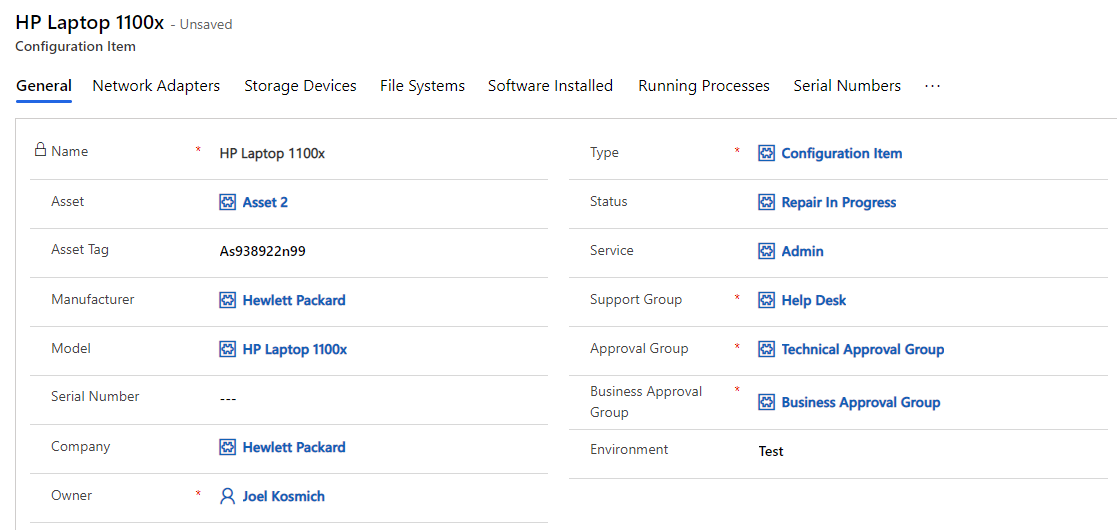The height and width of the screenshot is (530, 1117).
Task: Click the lock icon beside Name
Action: click(41, 150)
